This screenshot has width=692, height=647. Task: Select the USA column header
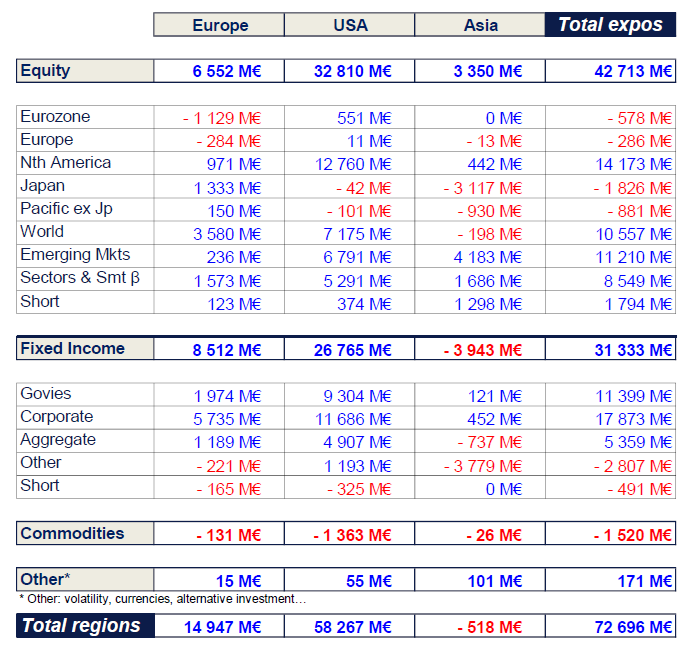click(x=349, y=25)
